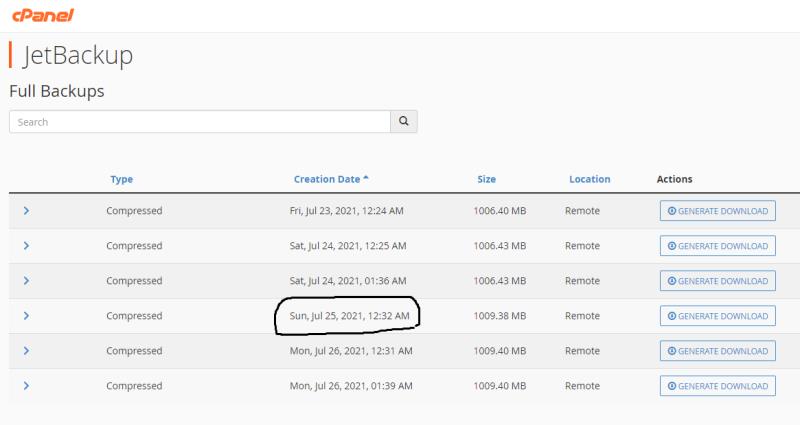This screenshot has width=800, height=425.
Task: Select the date Sun, Jul 25, 2021, 12:32 AM
Action: pyautogui.click(x=349, y=316)
